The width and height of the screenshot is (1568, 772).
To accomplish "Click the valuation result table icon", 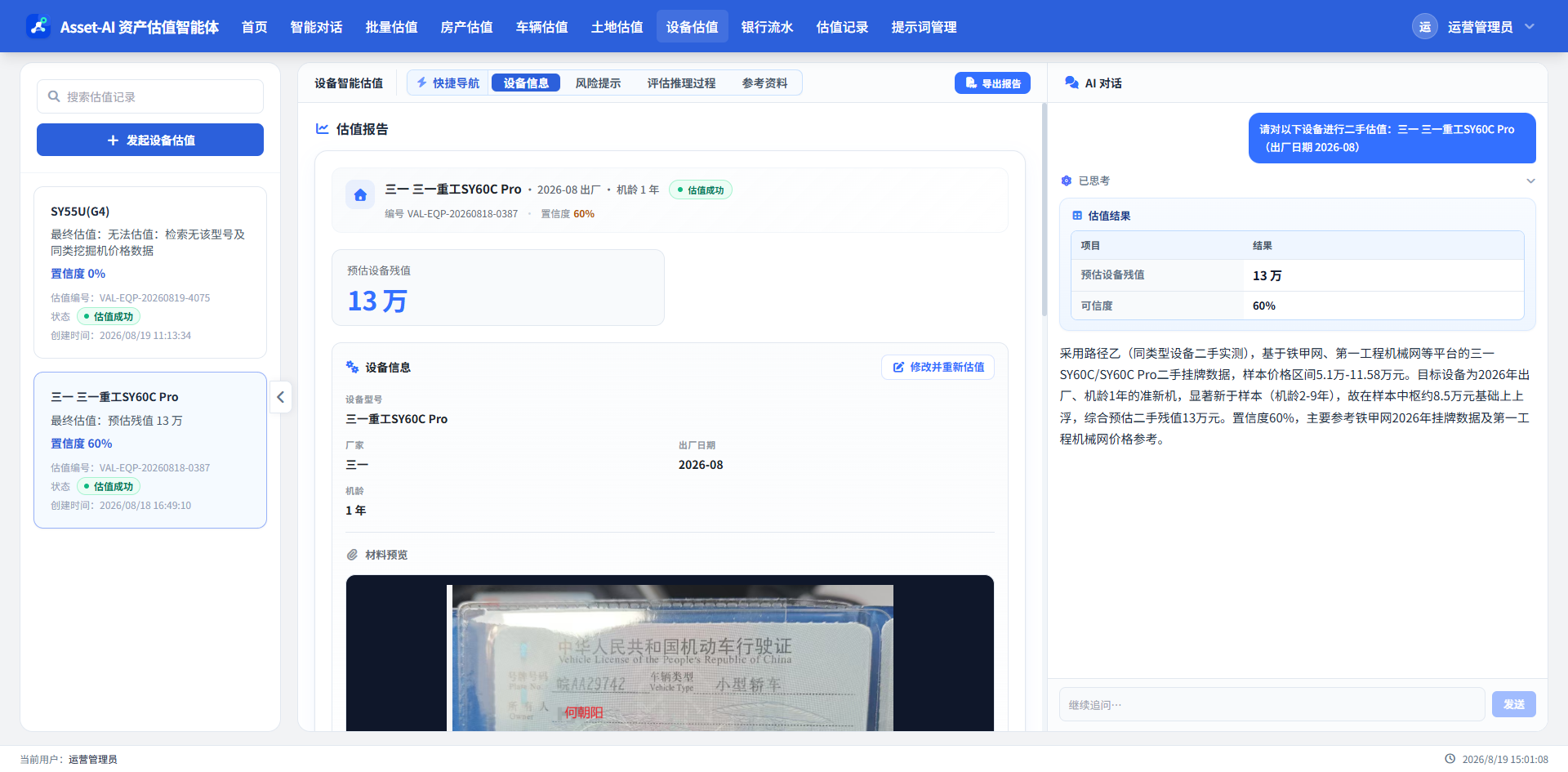I will [1077, 216].
